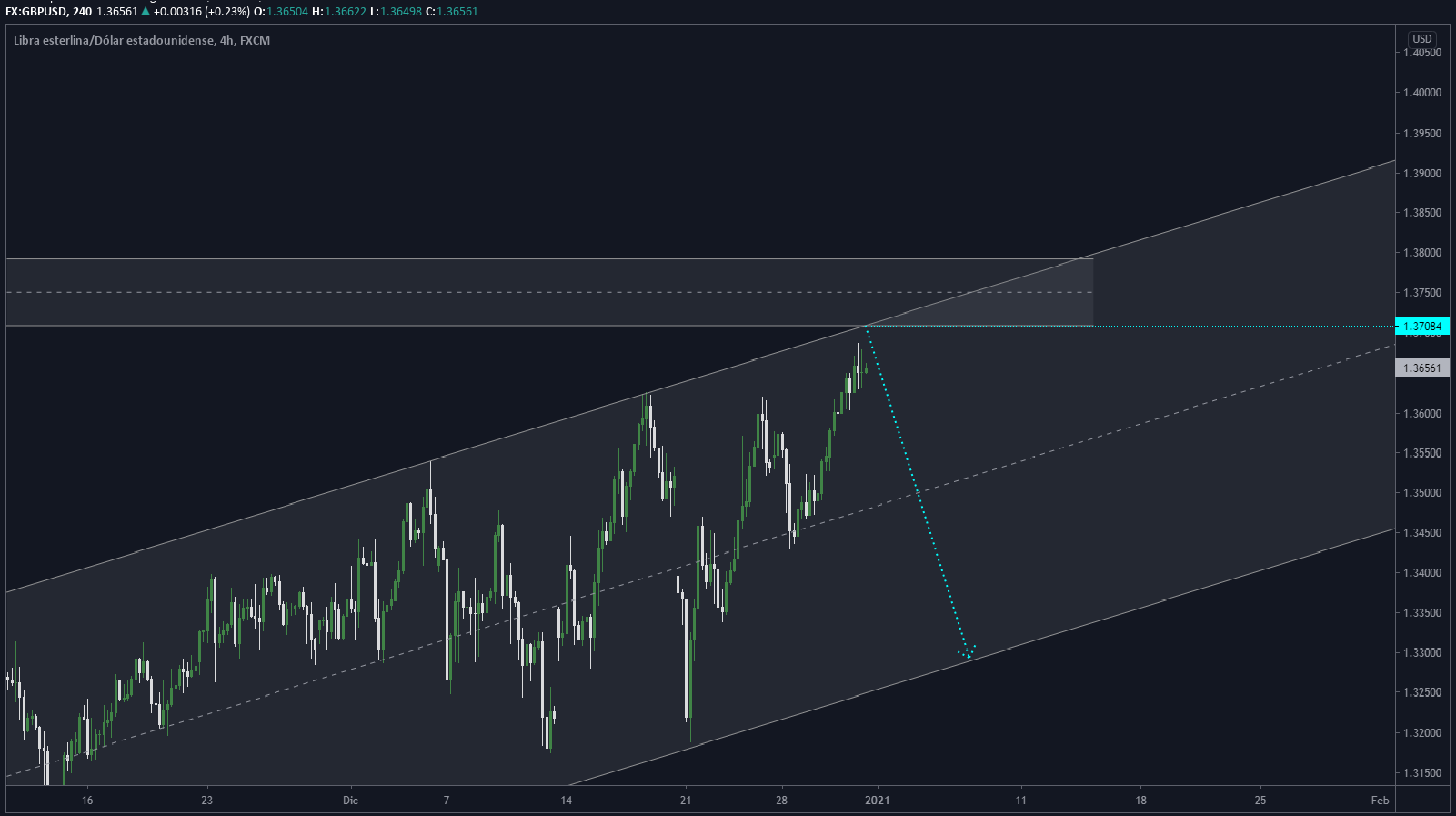Click the 1.40000 price axis label
The image size is (1456, 816).
[x=1421, y=93]
